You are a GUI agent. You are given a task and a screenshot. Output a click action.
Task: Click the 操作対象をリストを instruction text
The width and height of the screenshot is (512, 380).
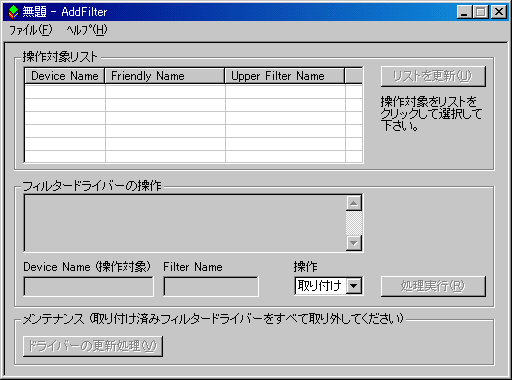tap(431, 114)
